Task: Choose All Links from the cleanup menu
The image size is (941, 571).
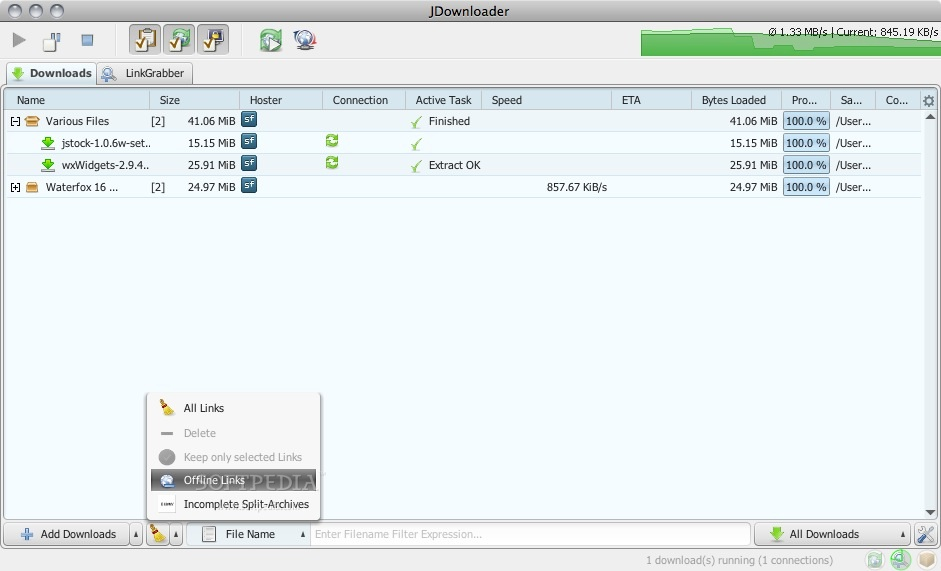Action: point(233,408)
